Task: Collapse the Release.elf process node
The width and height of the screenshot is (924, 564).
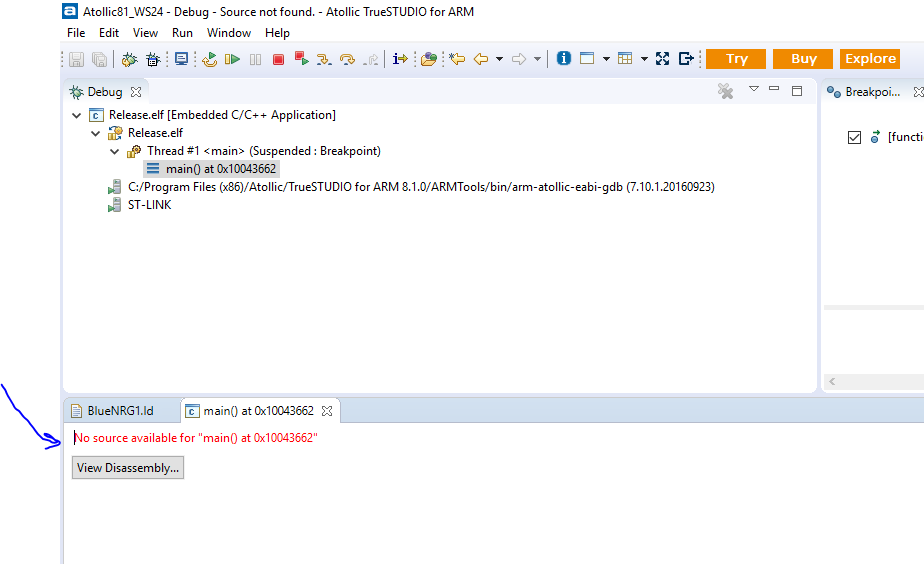Action: (x=95, y=133)
